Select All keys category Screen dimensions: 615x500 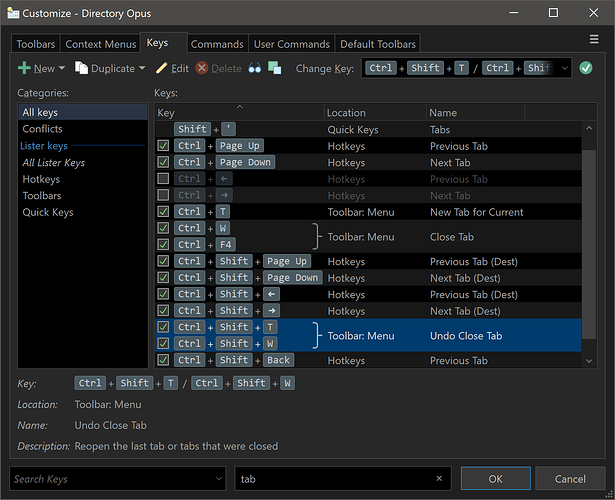[83, 112]
